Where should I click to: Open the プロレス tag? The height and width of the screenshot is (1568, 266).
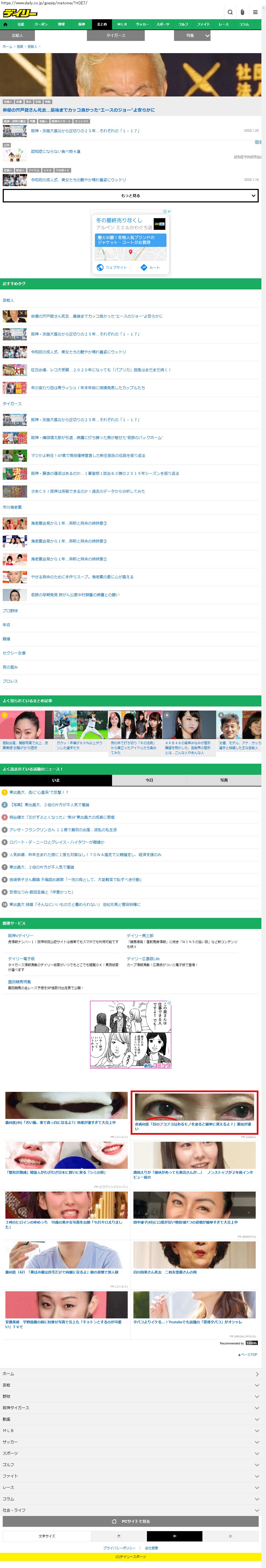click(x=10, y=681)
